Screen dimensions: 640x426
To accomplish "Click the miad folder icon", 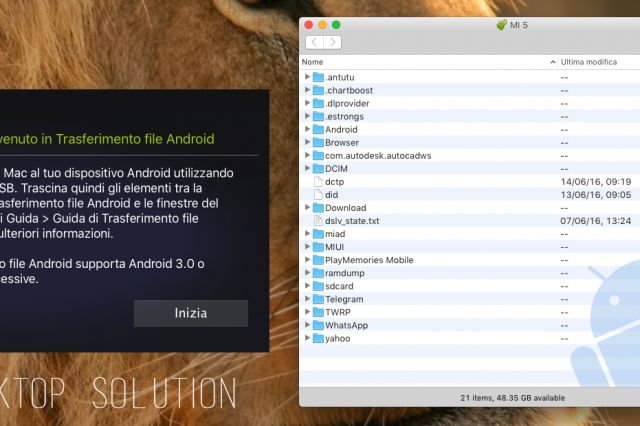I will pyautogui.click(x=318, y=234).
